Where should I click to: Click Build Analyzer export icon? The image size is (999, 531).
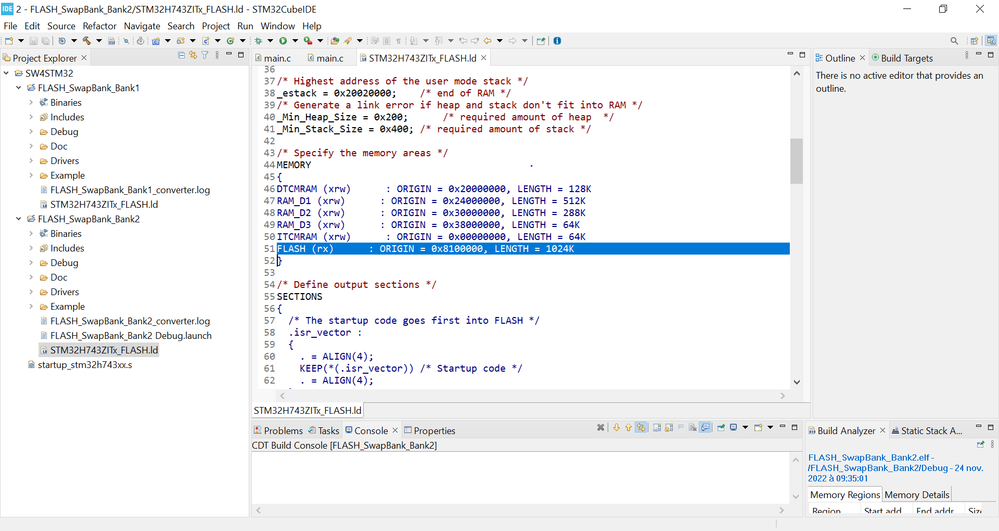pyautogui.click(x=981, y=444)
